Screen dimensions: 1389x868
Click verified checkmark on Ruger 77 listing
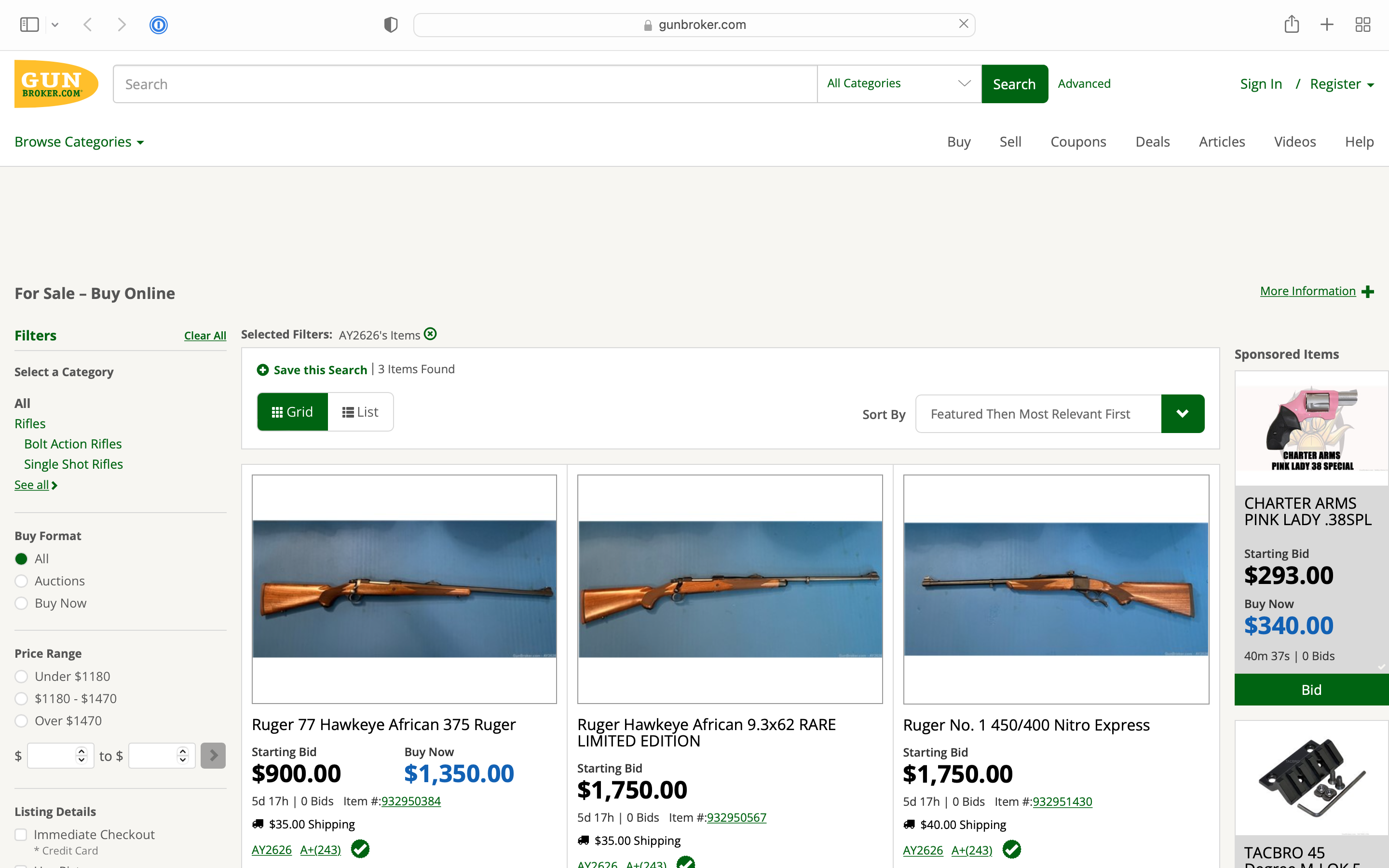[x=360, y=849]
